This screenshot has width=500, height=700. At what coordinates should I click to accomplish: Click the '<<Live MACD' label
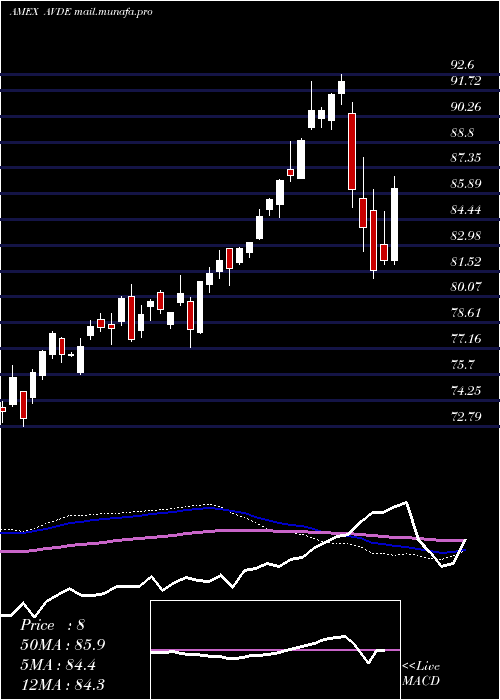coord(421,674)
